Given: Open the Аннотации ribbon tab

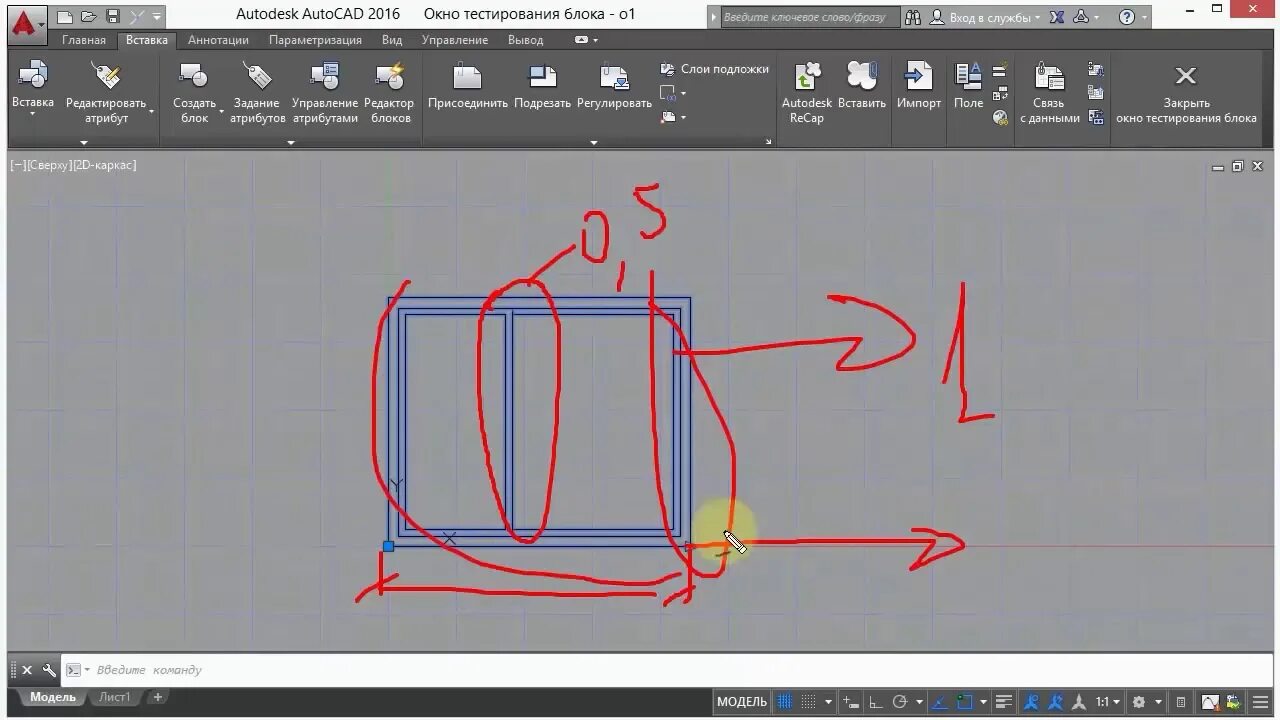Looking at the screenshot, I should [x=218, y=40].
